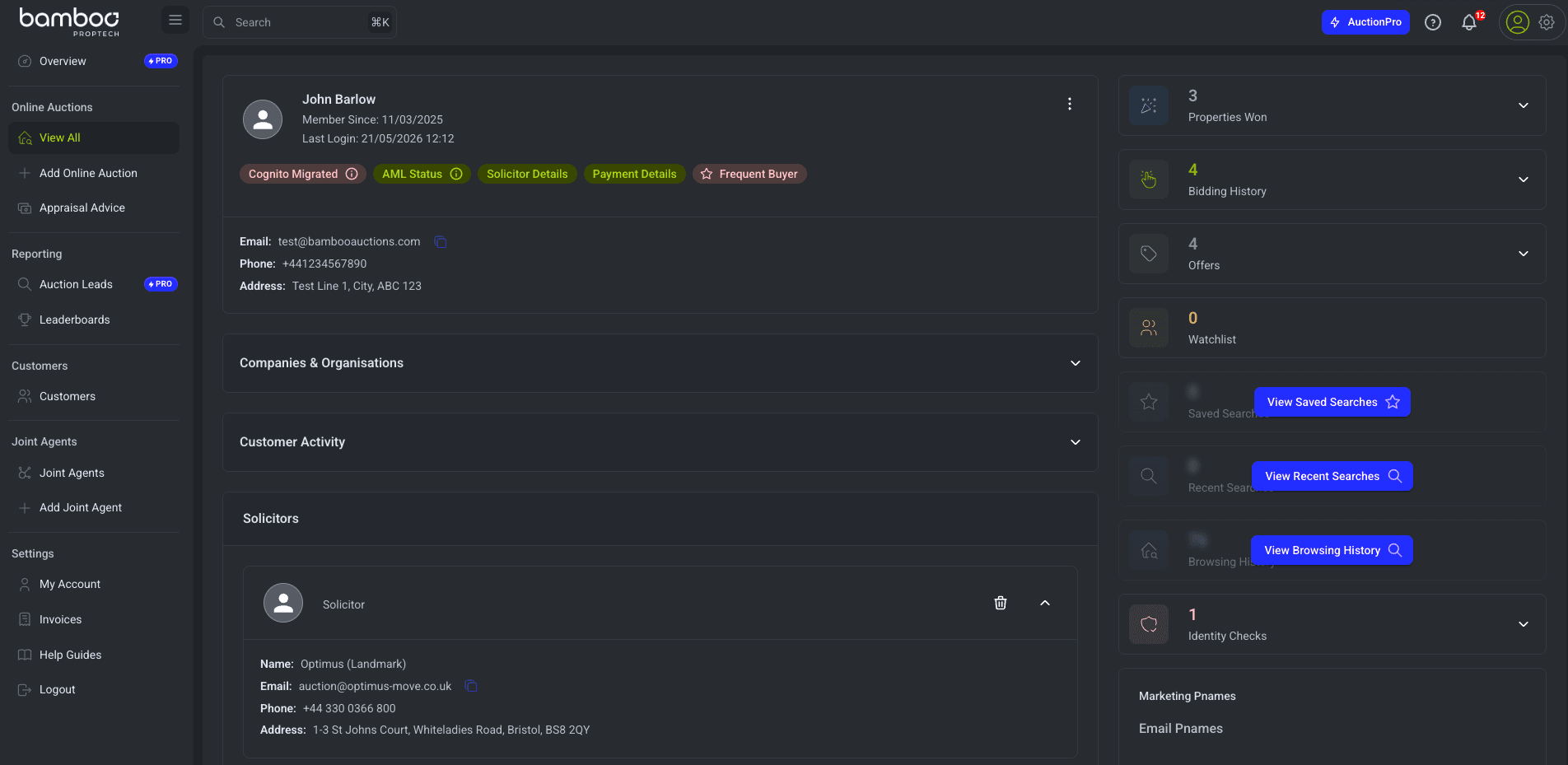This screenshot has height=765, width=1568.
Task: Click the phone number +441234567890
Action: [324, 264]
